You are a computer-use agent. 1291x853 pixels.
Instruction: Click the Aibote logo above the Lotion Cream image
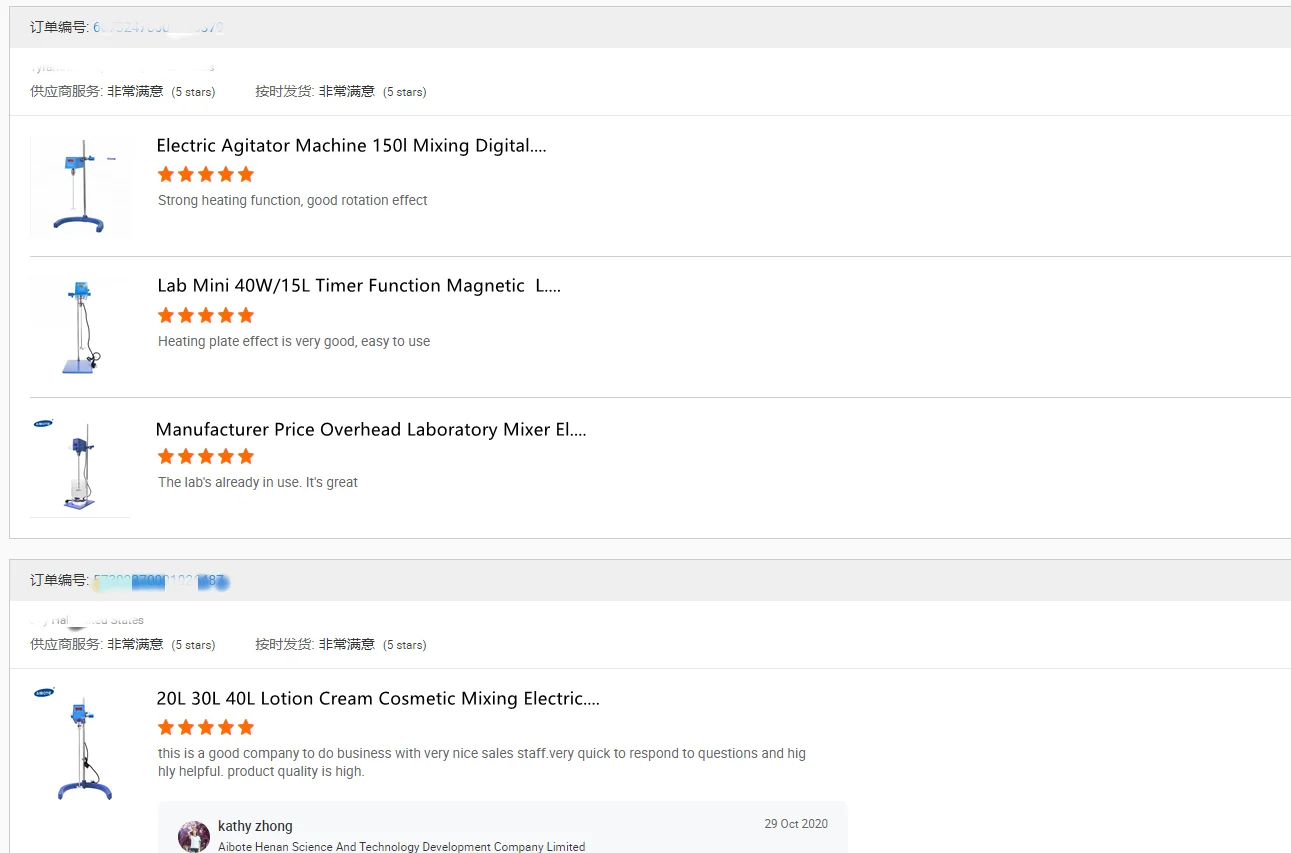click(x=44, y=692)
